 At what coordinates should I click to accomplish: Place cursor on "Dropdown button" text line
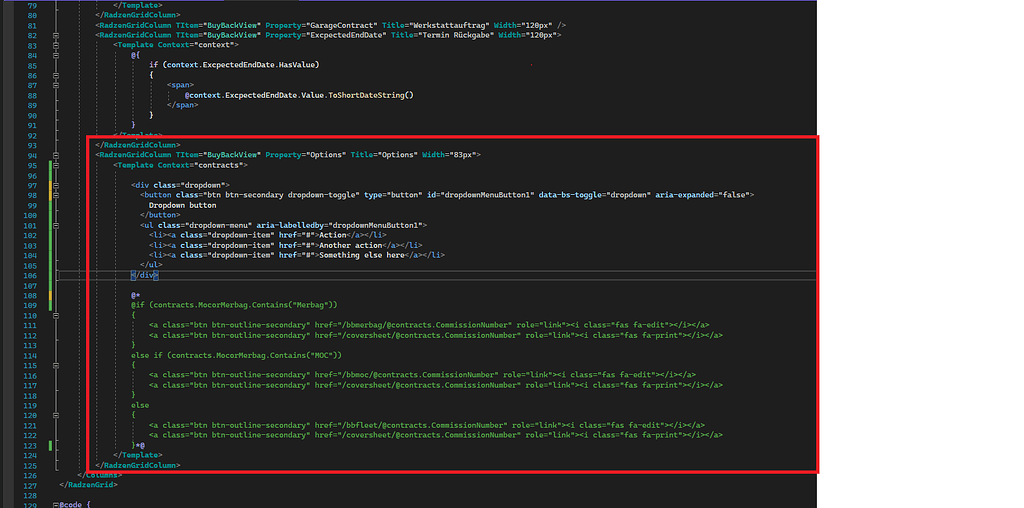click(x=182, y=205)
